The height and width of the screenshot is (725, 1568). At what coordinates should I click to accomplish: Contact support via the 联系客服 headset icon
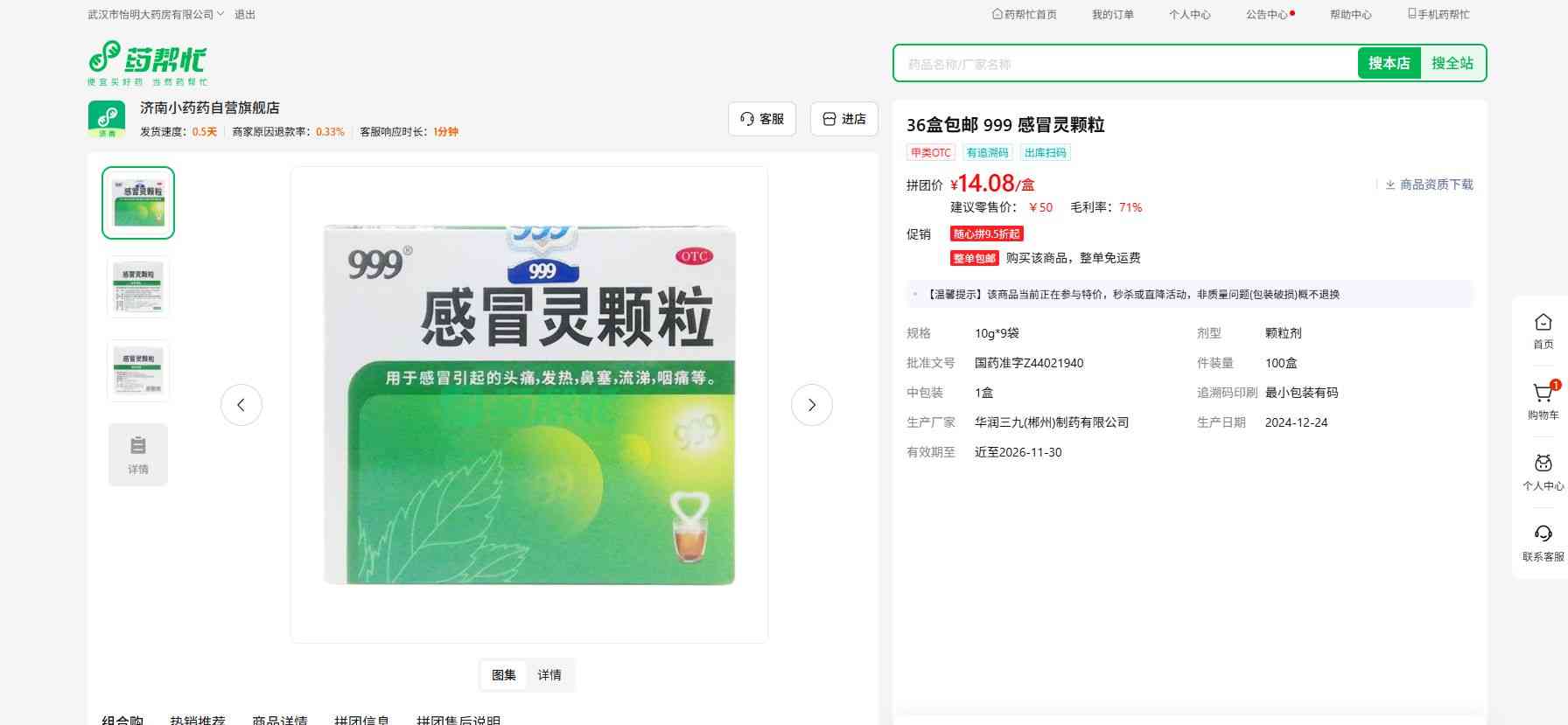click(x=1543, y=535)
